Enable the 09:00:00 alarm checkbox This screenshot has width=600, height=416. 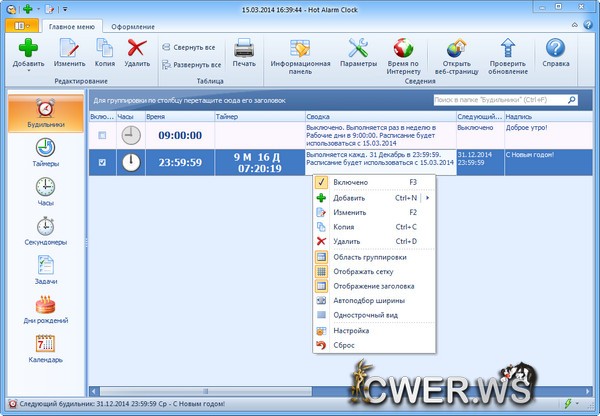coord(101,135)
